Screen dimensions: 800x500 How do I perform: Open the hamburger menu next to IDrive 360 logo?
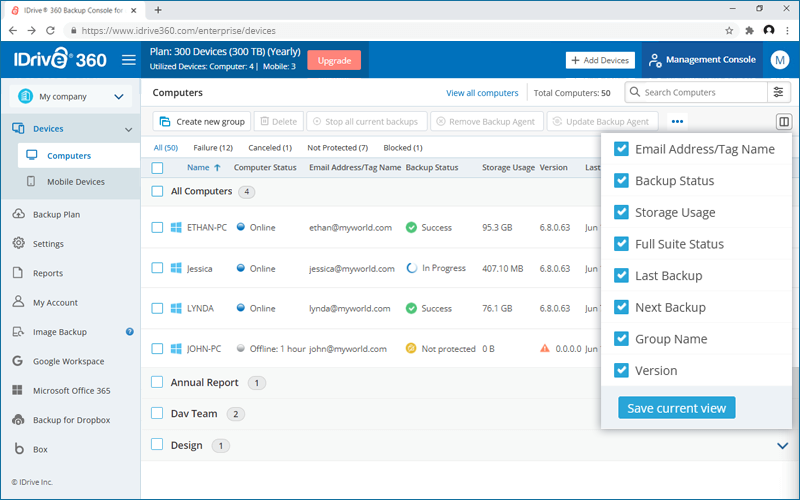pyautogui.click(x=129, y=60)
